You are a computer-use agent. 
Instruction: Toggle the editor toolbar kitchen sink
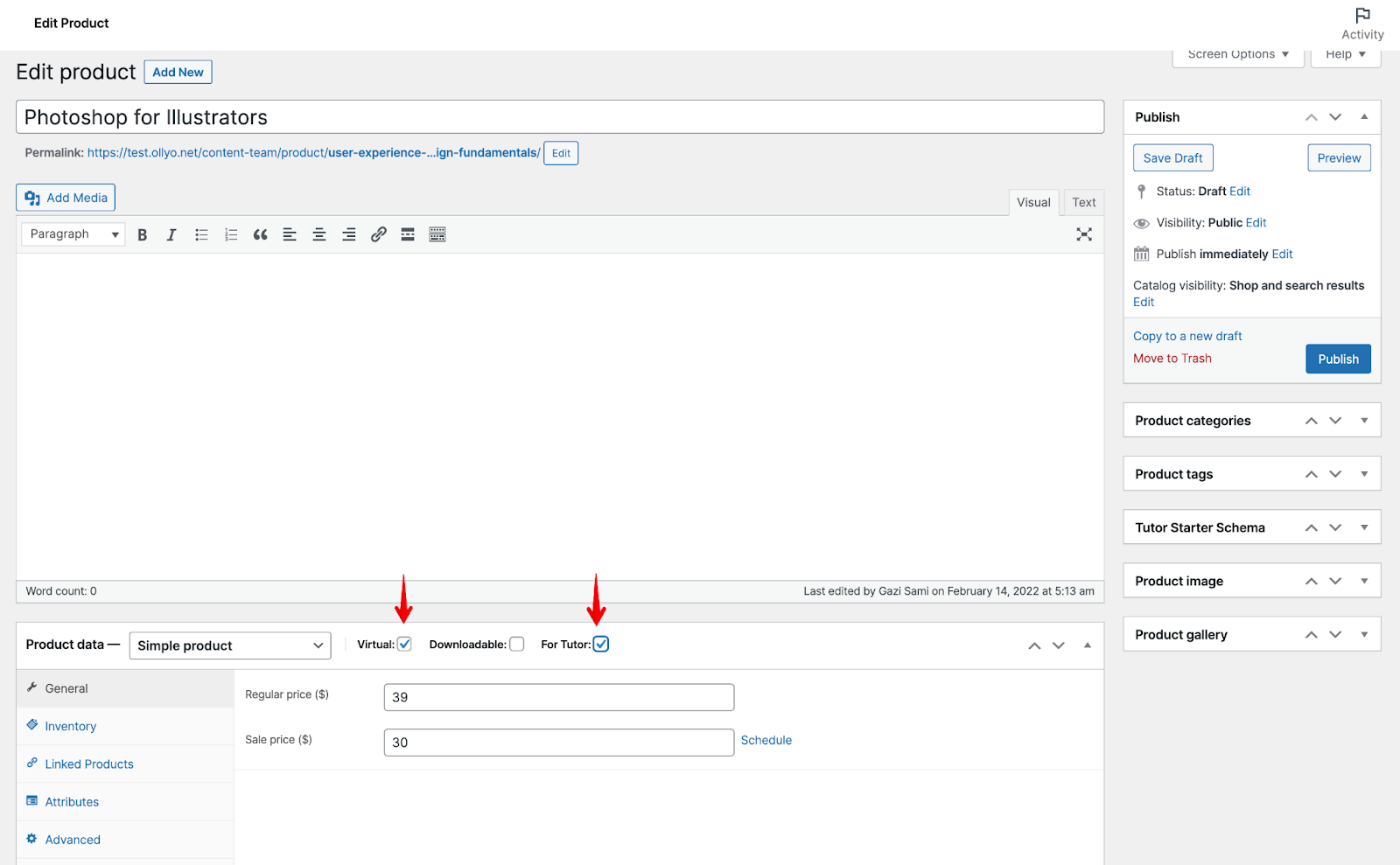click(x=437, y=234)
